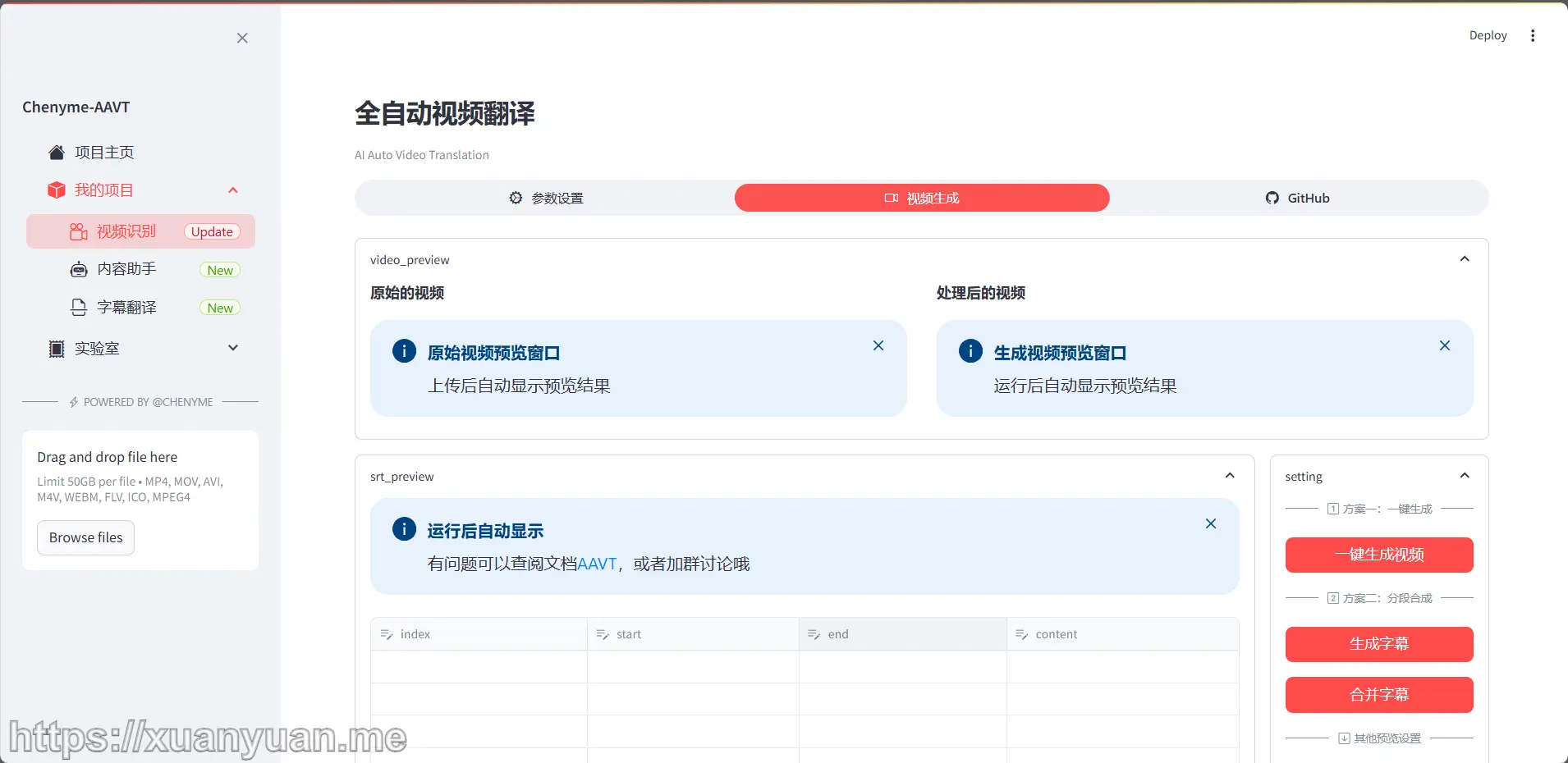Click the home icon beside 项目主页
This screenshot has width=1568, height=763.
[x=57, y=153]
